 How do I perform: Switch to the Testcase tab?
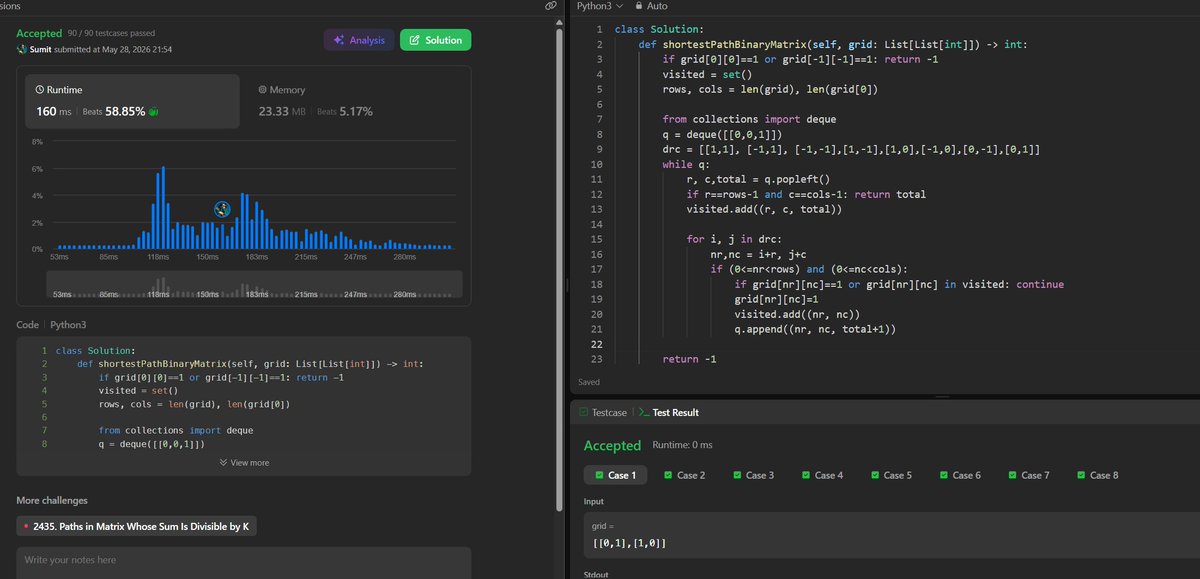(x=603, y=412)
